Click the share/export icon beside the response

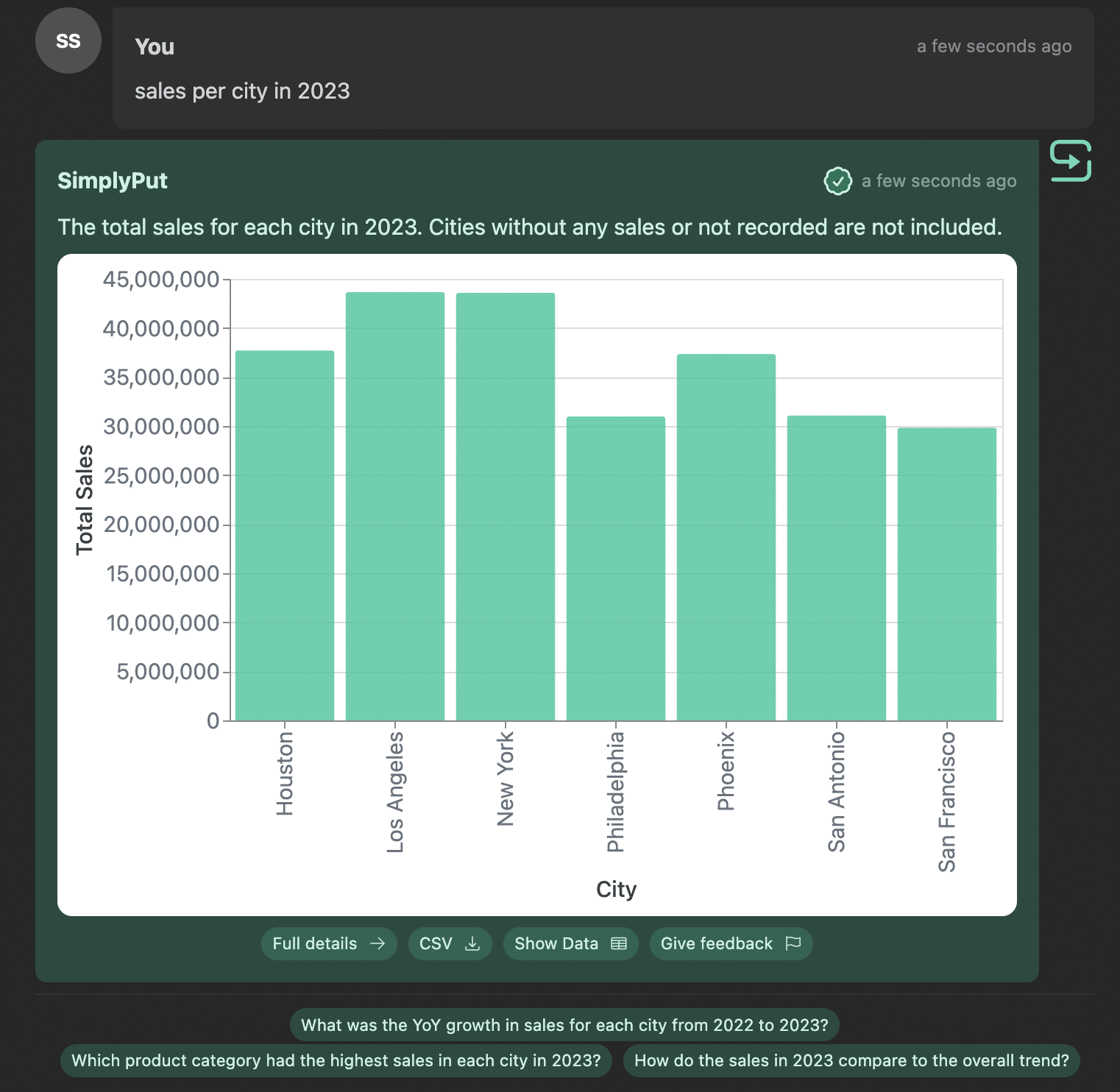(x=1070, y=160)
